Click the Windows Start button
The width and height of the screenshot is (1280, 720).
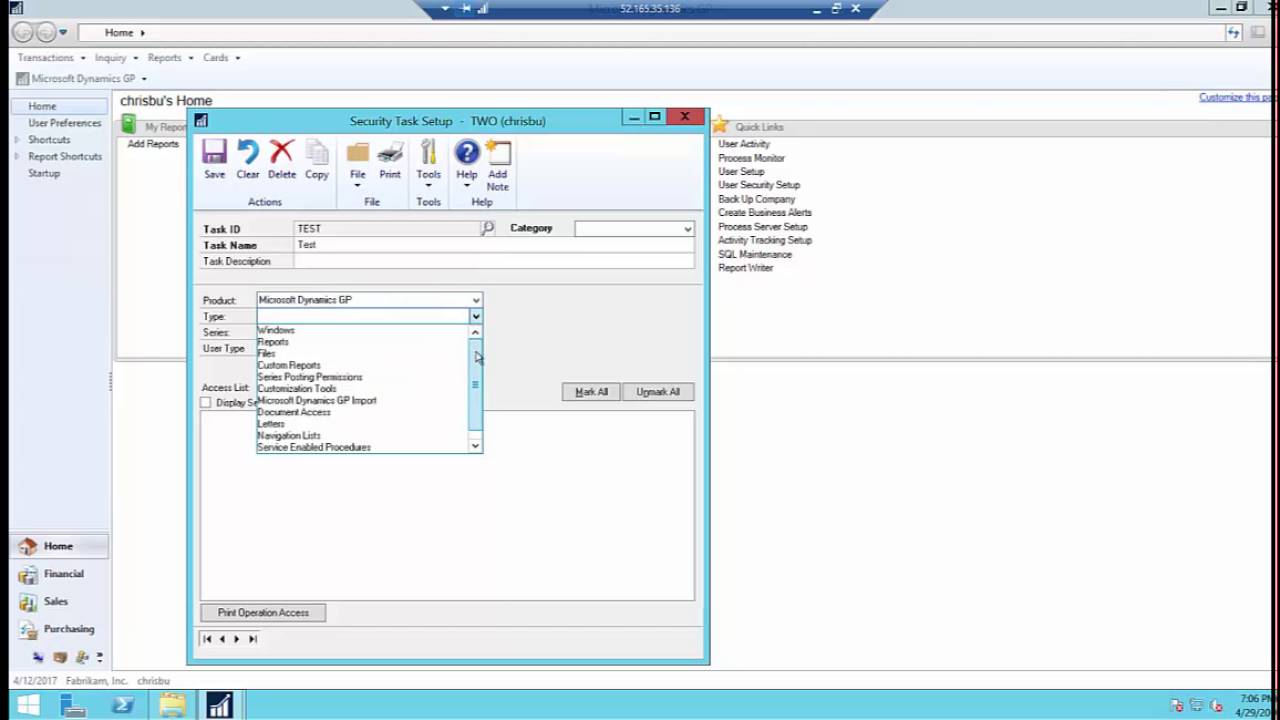coord(27,705)
